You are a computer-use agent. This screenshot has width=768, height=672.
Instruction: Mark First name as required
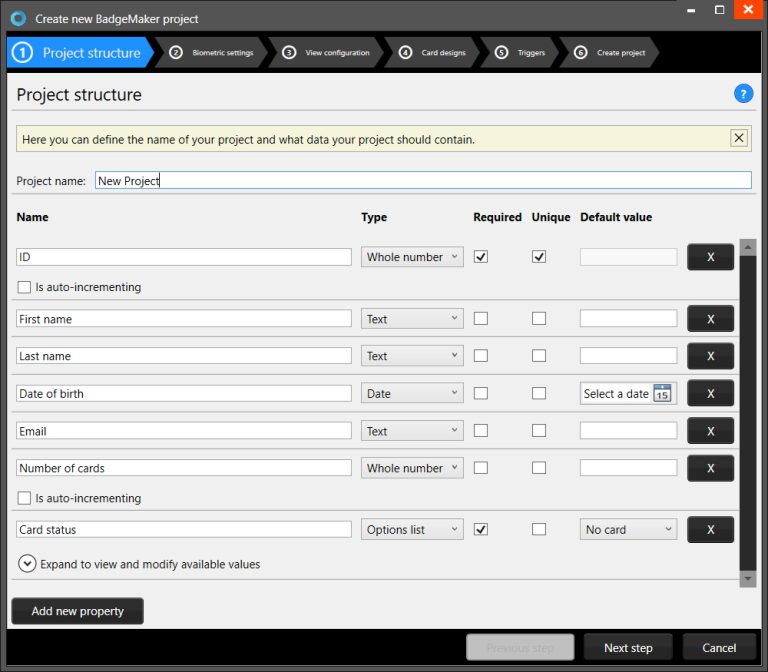coord(481,319)
